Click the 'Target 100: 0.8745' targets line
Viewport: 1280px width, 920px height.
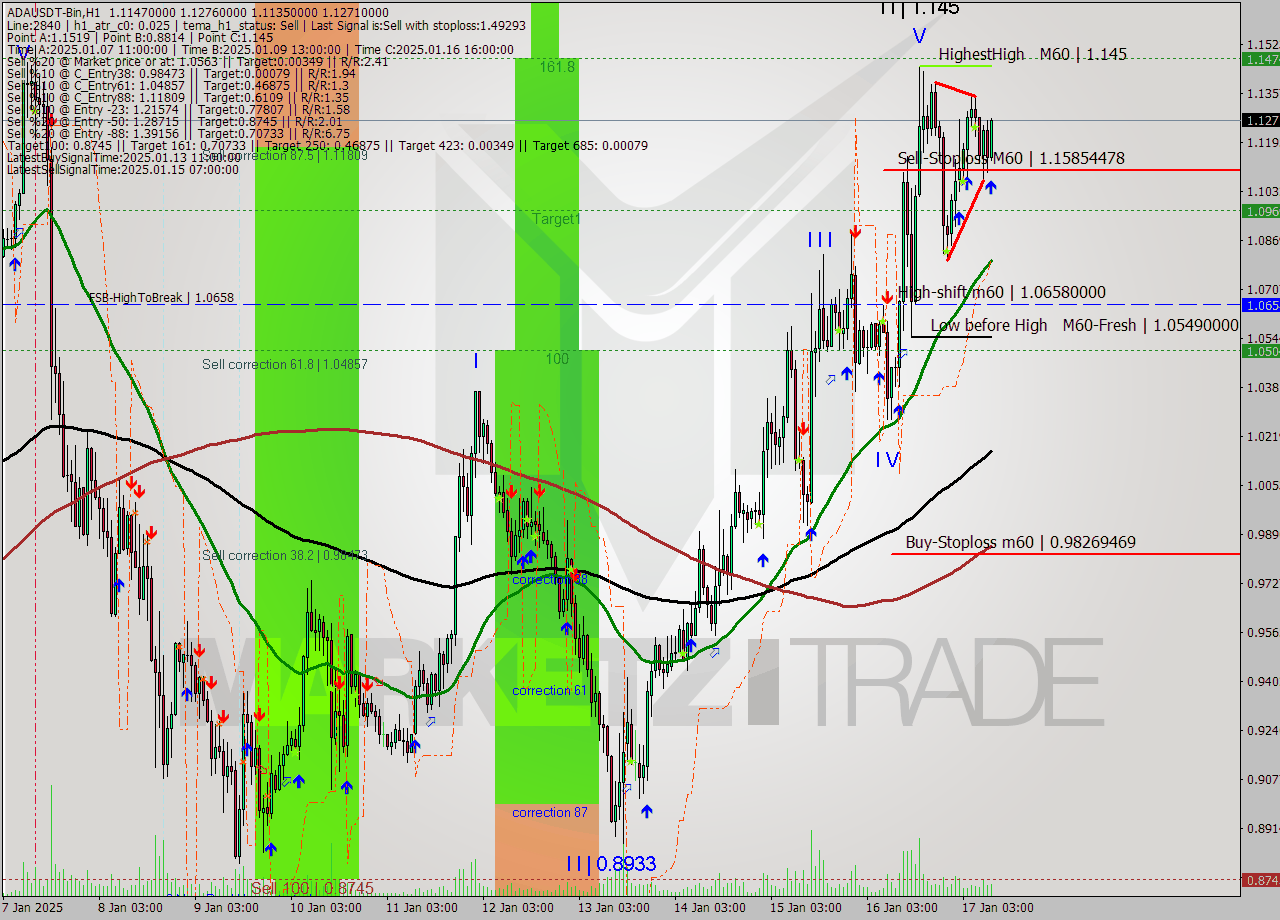(x=327, y=145)
